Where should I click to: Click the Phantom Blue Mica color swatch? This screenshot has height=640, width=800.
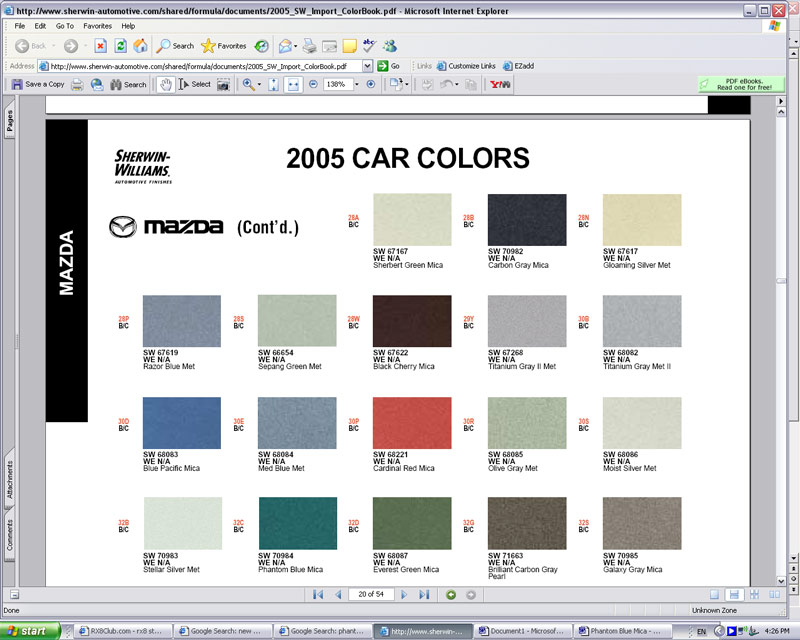[297, 523]
